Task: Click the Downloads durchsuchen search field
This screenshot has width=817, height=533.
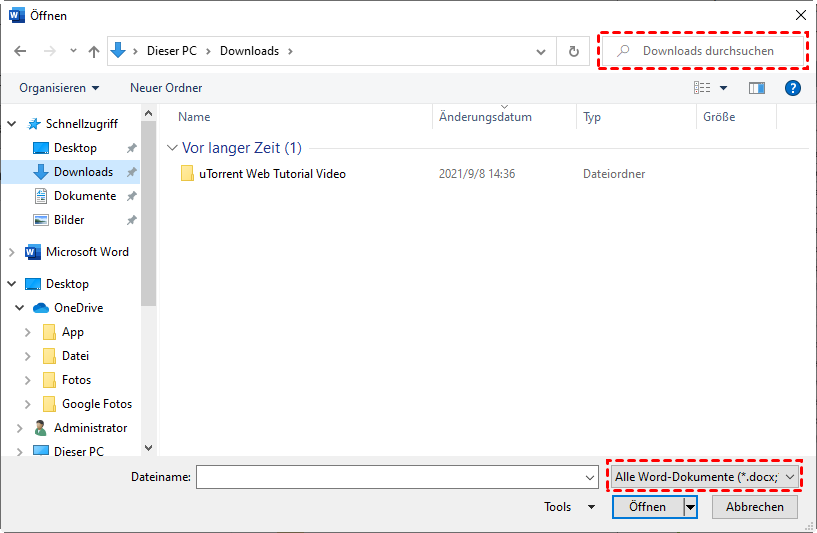Action: pos(703,51)
